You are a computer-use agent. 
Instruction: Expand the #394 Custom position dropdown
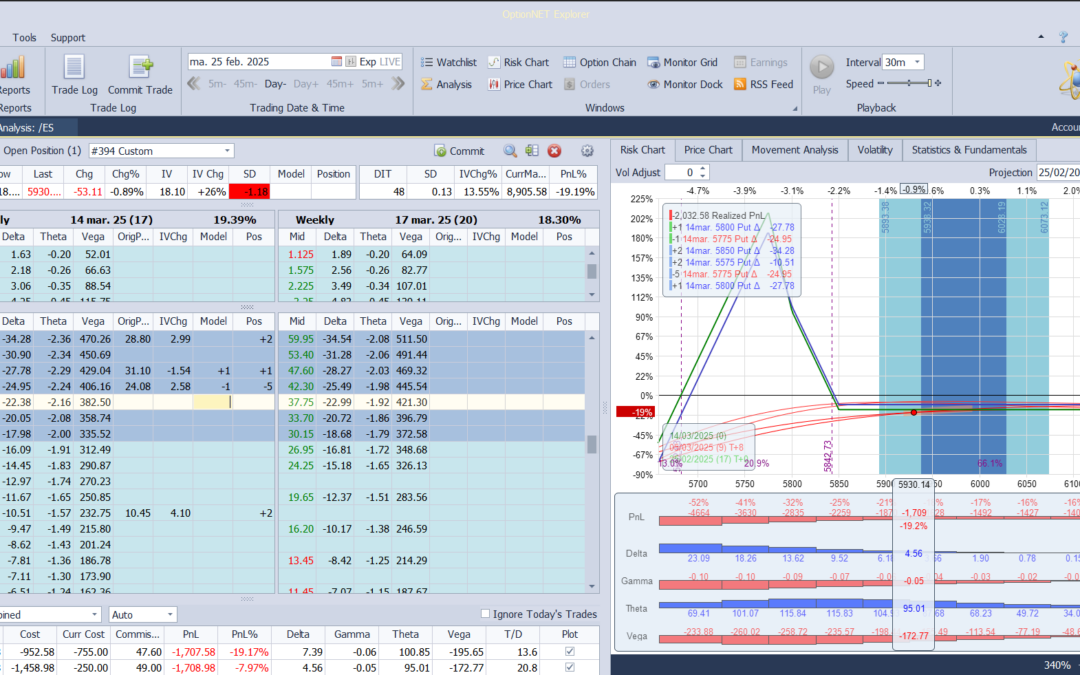tap(227, 151)
